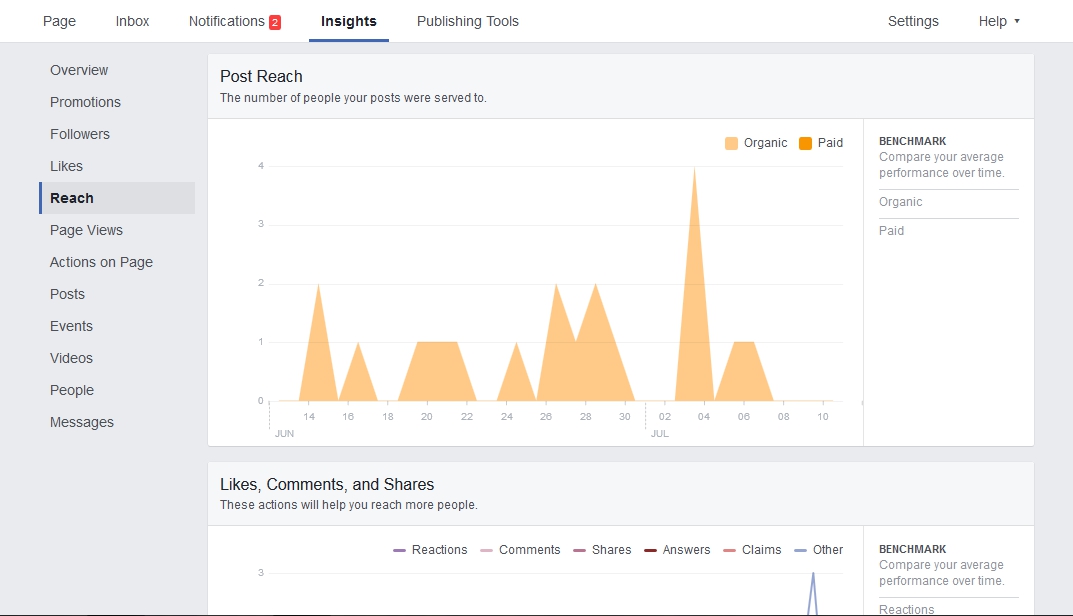Viewport: 1073px width, 616px height.
Task: Open page Settings
Action: (x=914, y=21)
